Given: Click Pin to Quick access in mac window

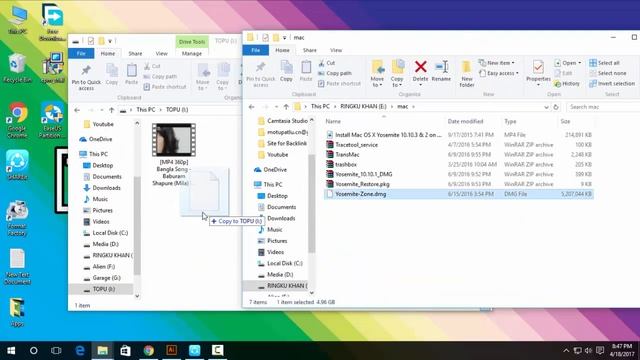Looking at the screenshot, I should [260, 74].
